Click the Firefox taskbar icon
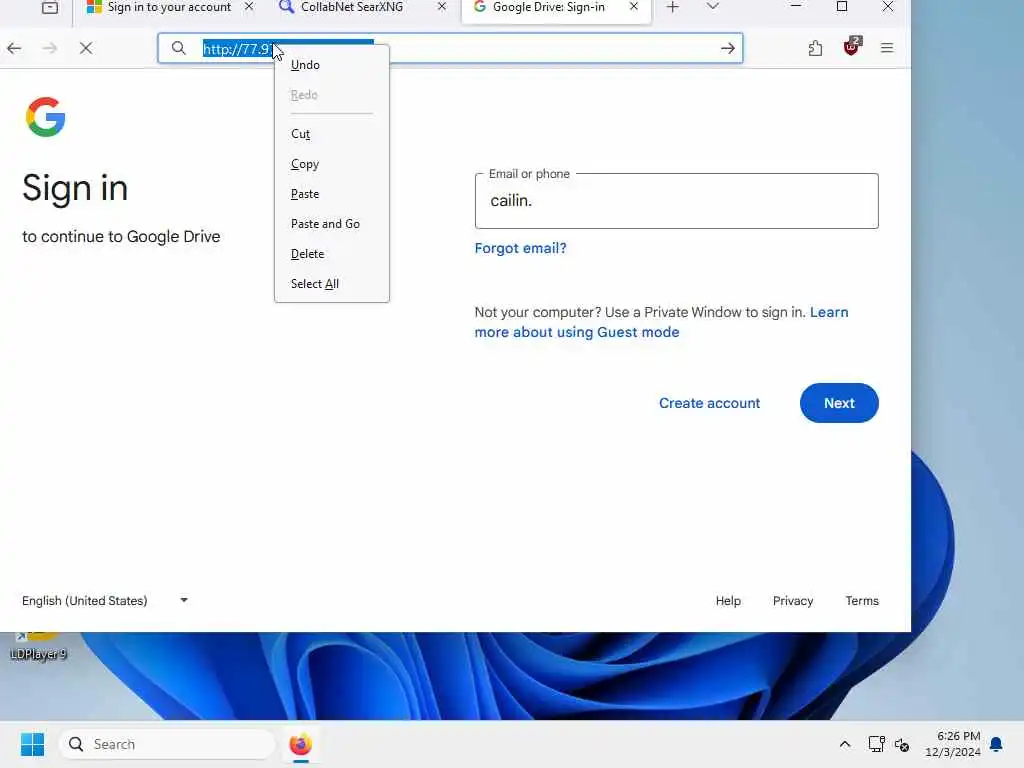Image resolution: width=1024 pixels, height=768 pixels. pos(300,744)
